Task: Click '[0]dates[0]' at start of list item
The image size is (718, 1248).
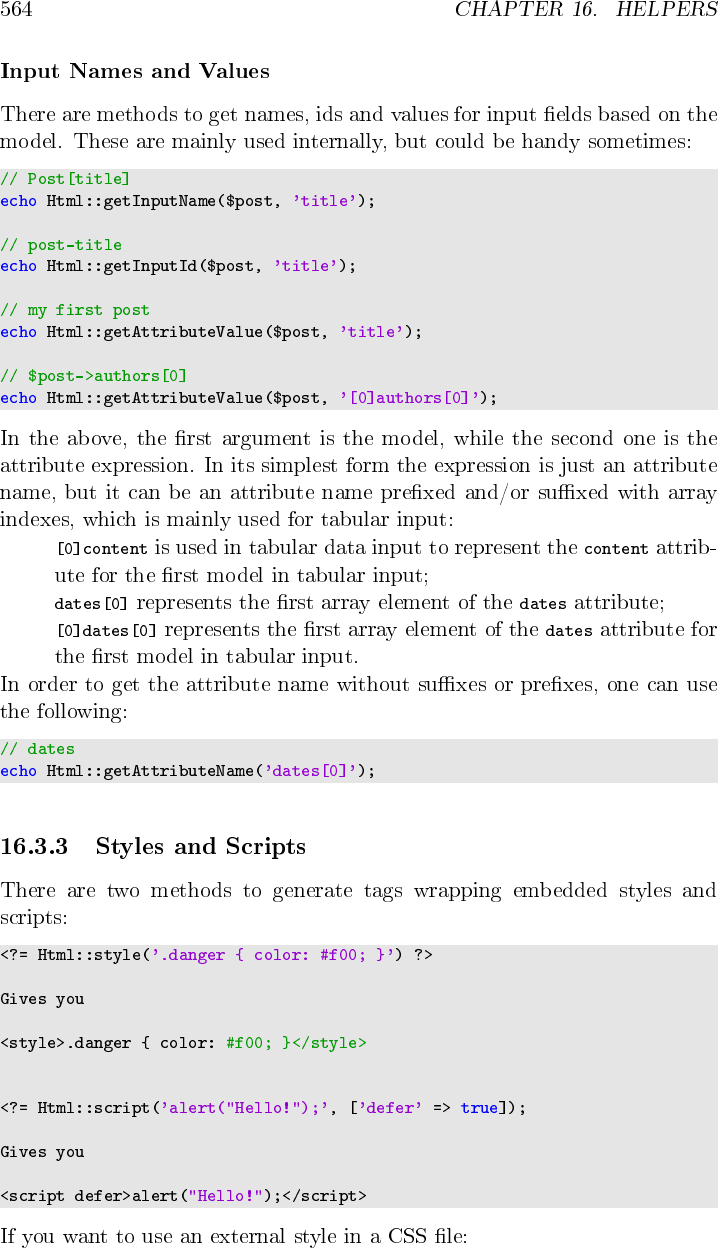Action: coord(107,630)
